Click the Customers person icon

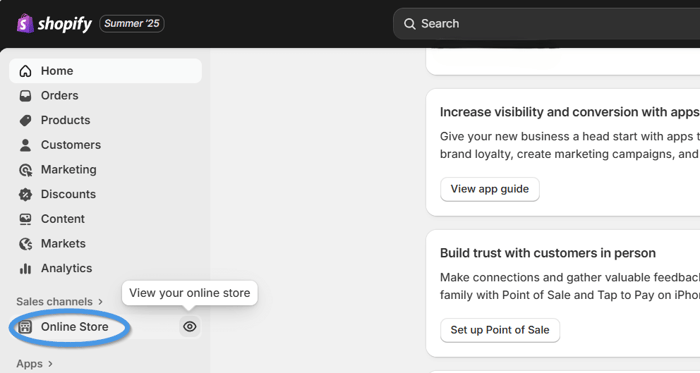click(25, 145)
